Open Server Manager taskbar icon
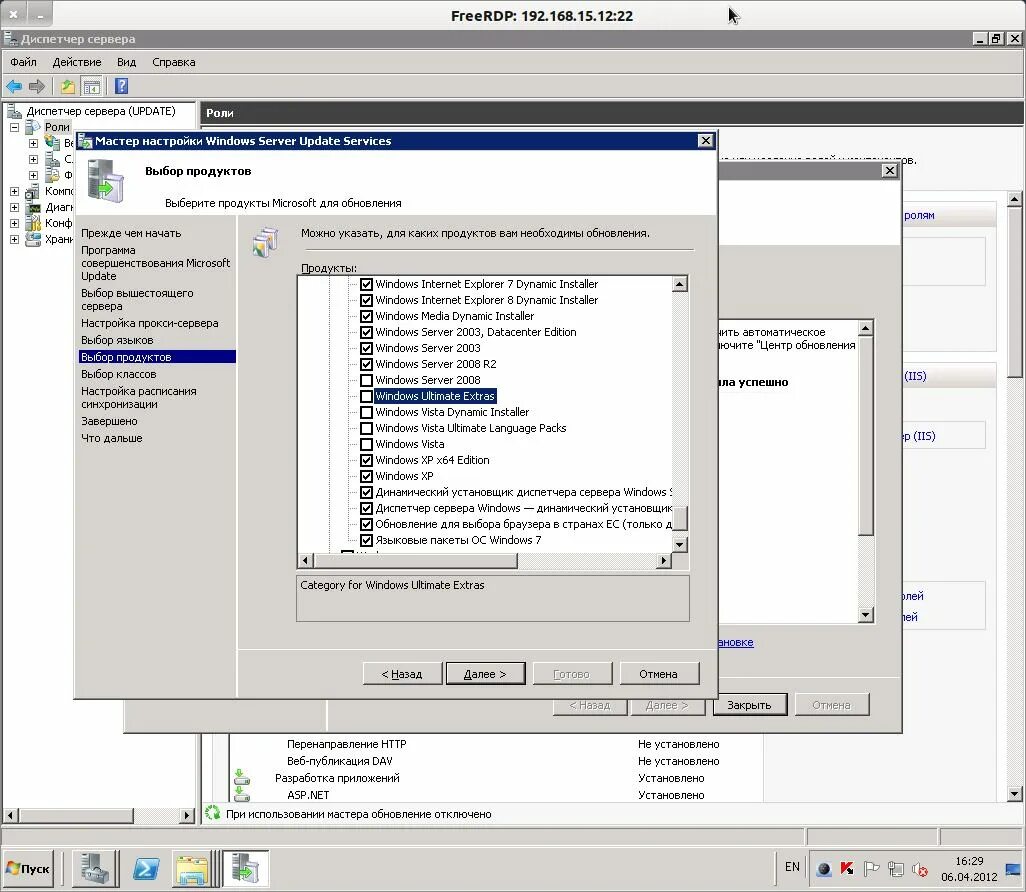Viewport: 1026px width, 892px height. pos(96,868)
